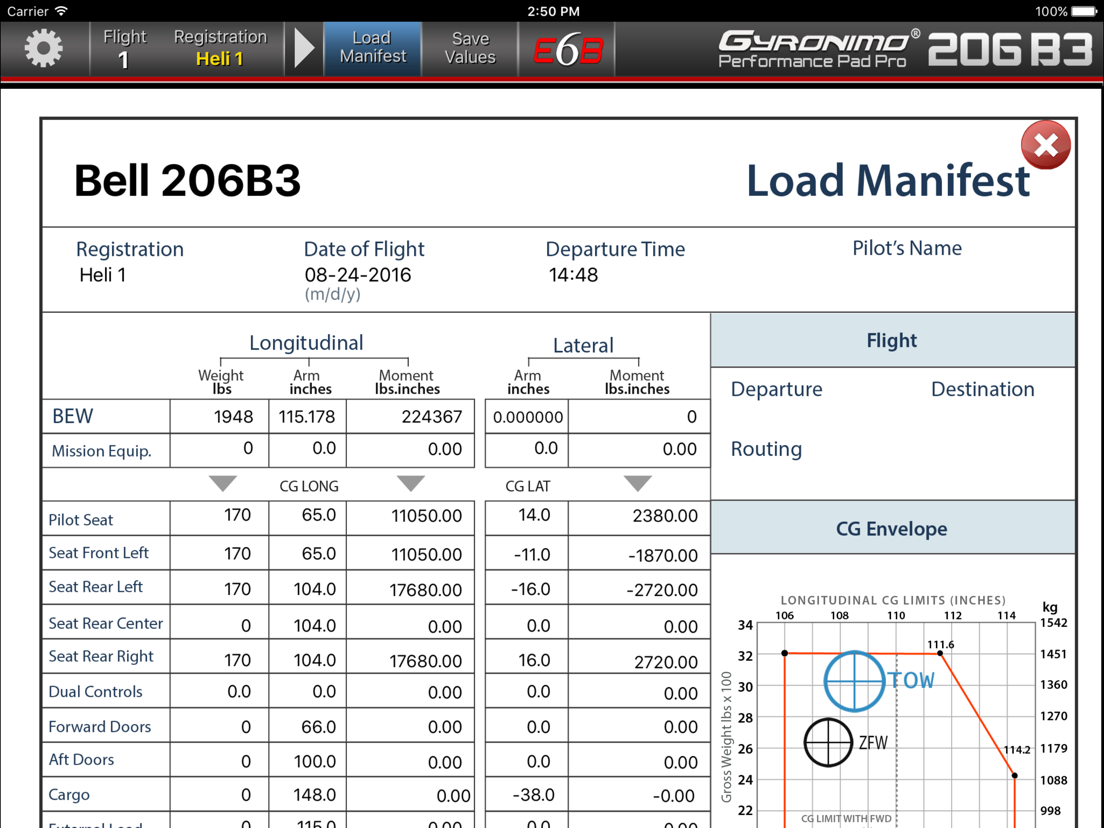Close the Load Manifest with the red X
This screenshot has height=828, width=1104.
[x=1046, y=145]
